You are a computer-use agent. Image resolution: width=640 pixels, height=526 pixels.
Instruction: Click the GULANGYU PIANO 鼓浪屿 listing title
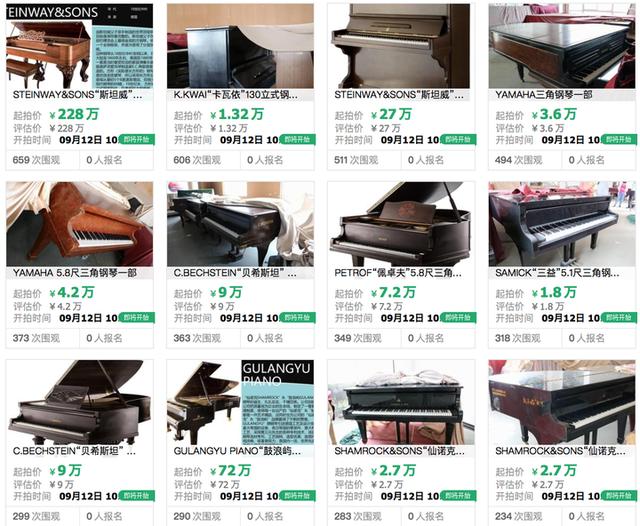pos(237,451)
